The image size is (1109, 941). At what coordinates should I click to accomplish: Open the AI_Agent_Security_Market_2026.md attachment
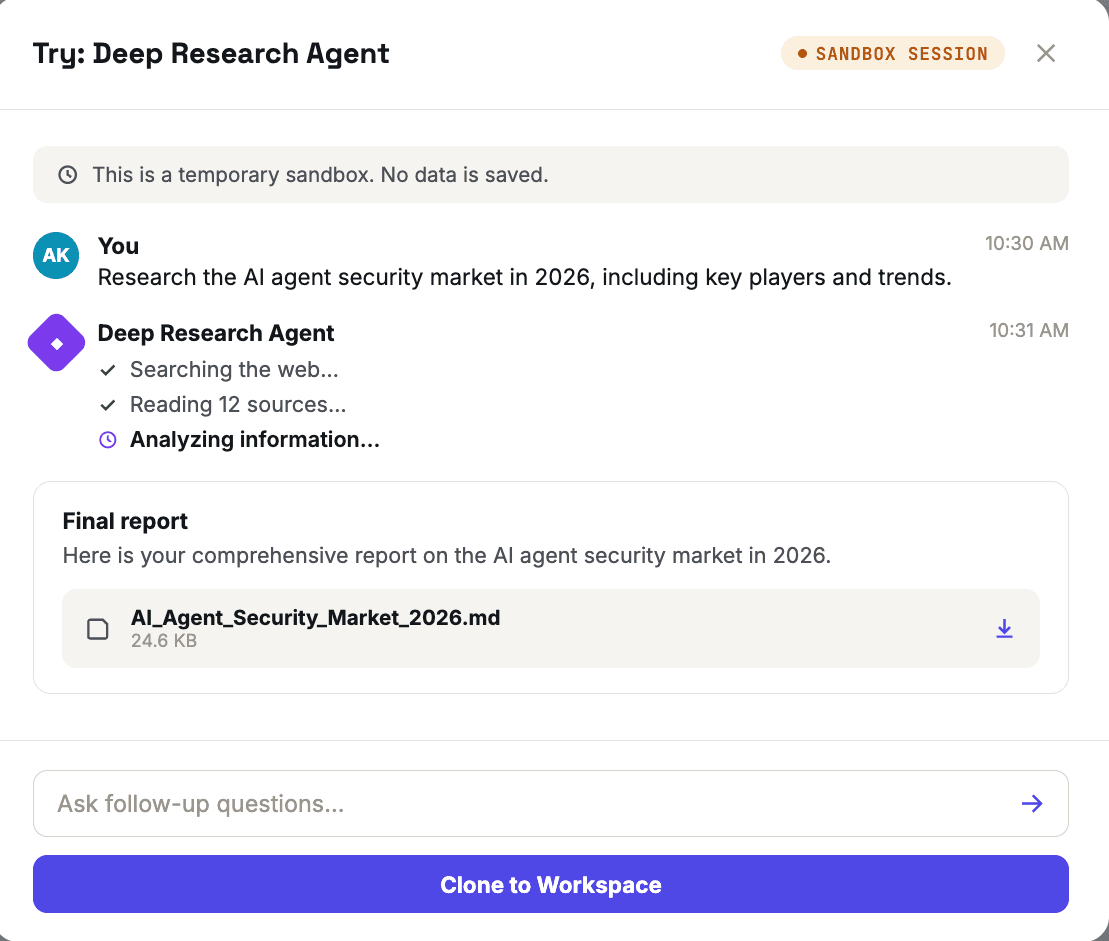tap(551, 628)
